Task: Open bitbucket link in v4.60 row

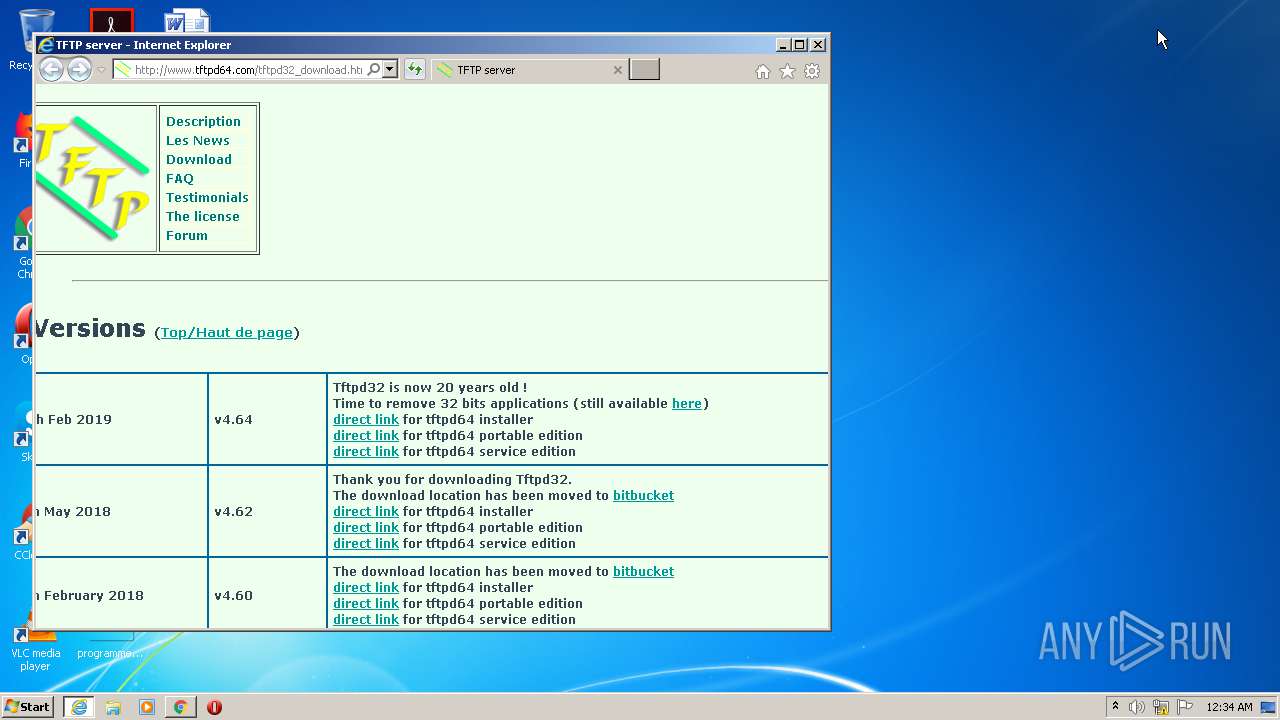Action: click(643, 571)
